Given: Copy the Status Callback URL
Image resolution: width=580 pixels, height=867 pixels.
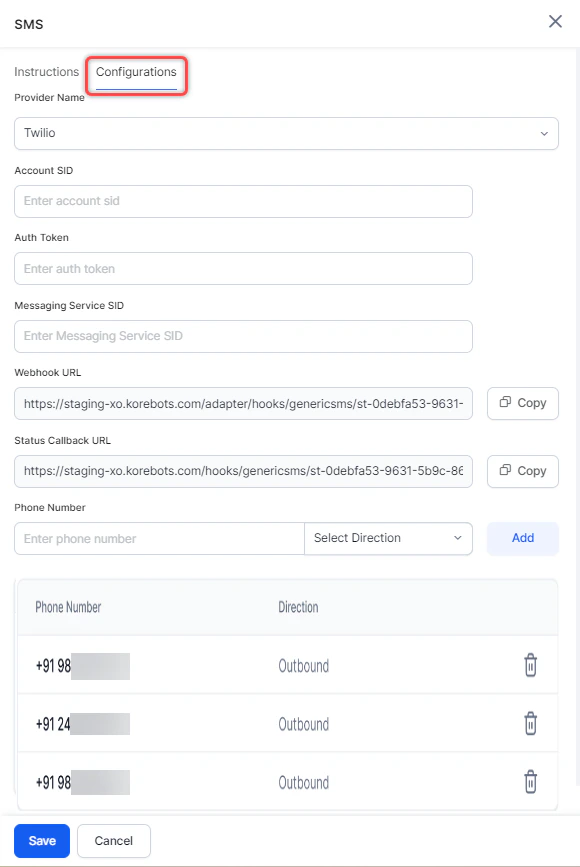Looking at the screenshot, I should [522, 471].
